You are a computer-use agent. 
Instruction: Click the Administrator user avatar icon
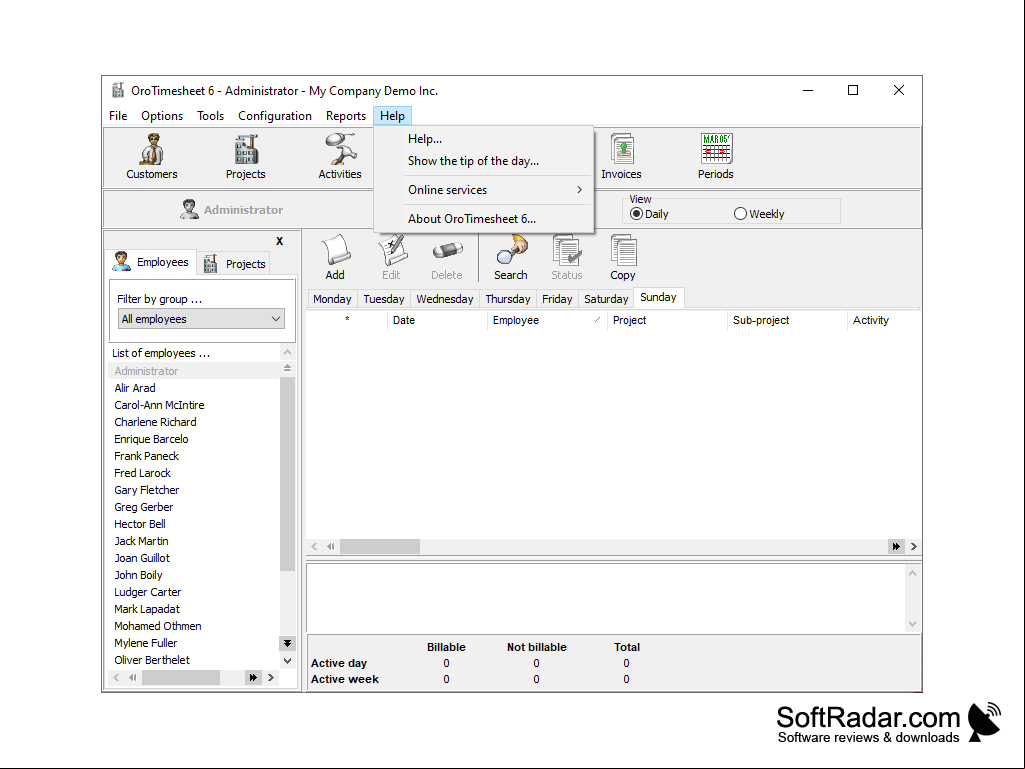click(x=190, y=209)
